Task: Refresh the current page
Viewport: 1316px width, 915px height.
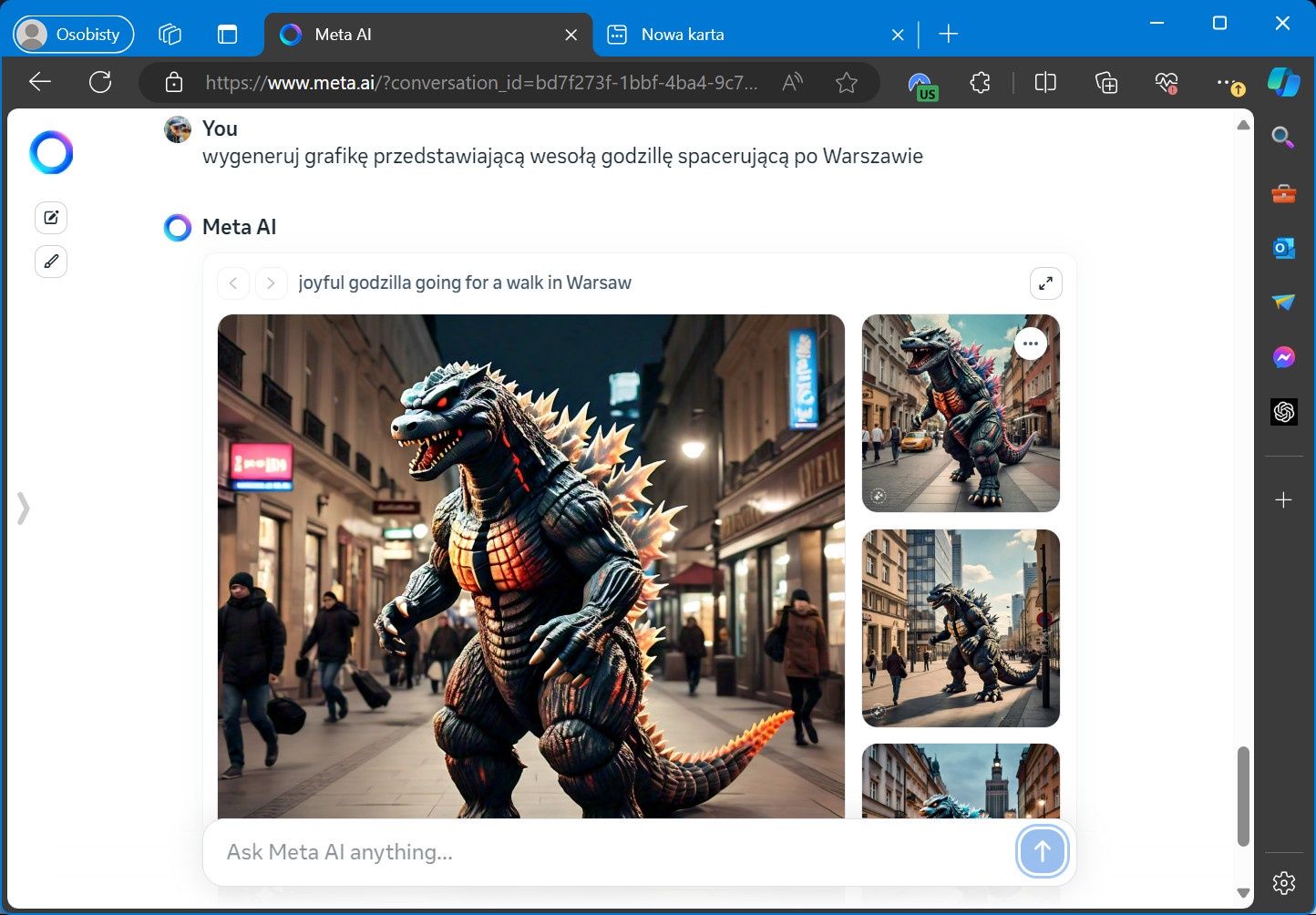Action: [x=100, y=82]
